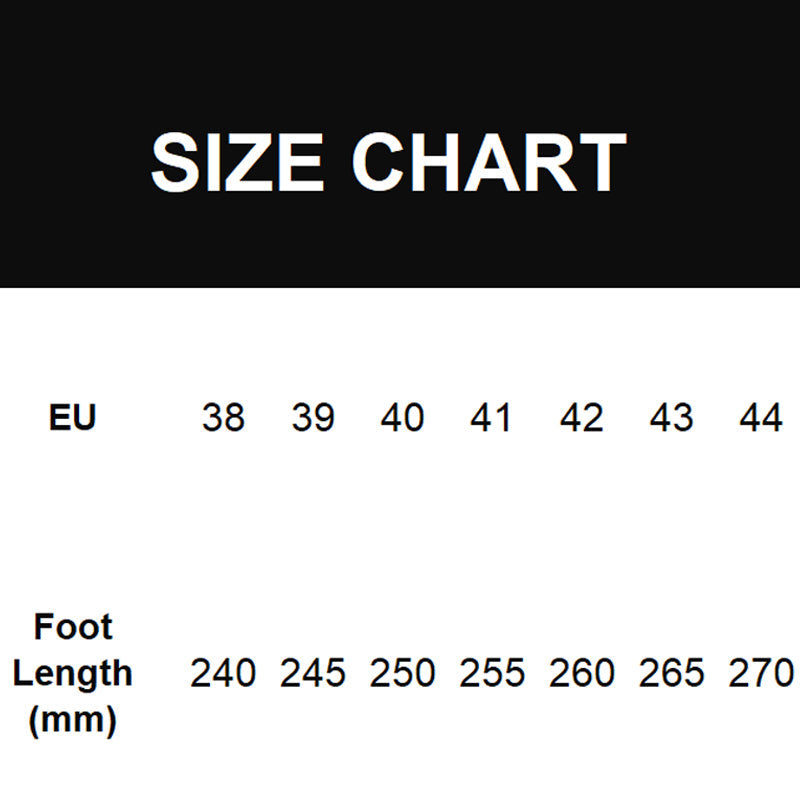Click the (mm) unit text
Viewport: 800px width, 800px height.
pyautogui.click(x=73, y=718)
